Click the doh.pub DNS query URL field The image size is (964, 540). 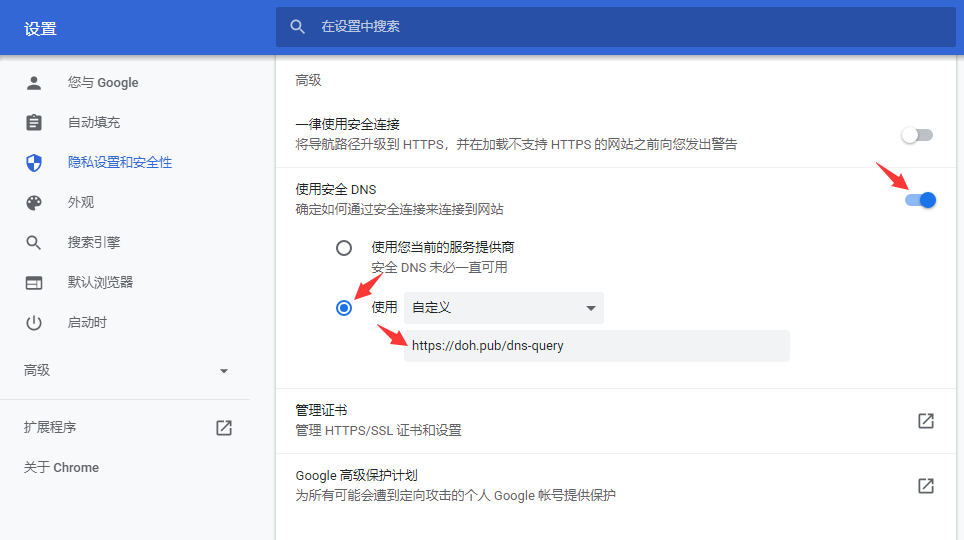(x=596, y=346)
